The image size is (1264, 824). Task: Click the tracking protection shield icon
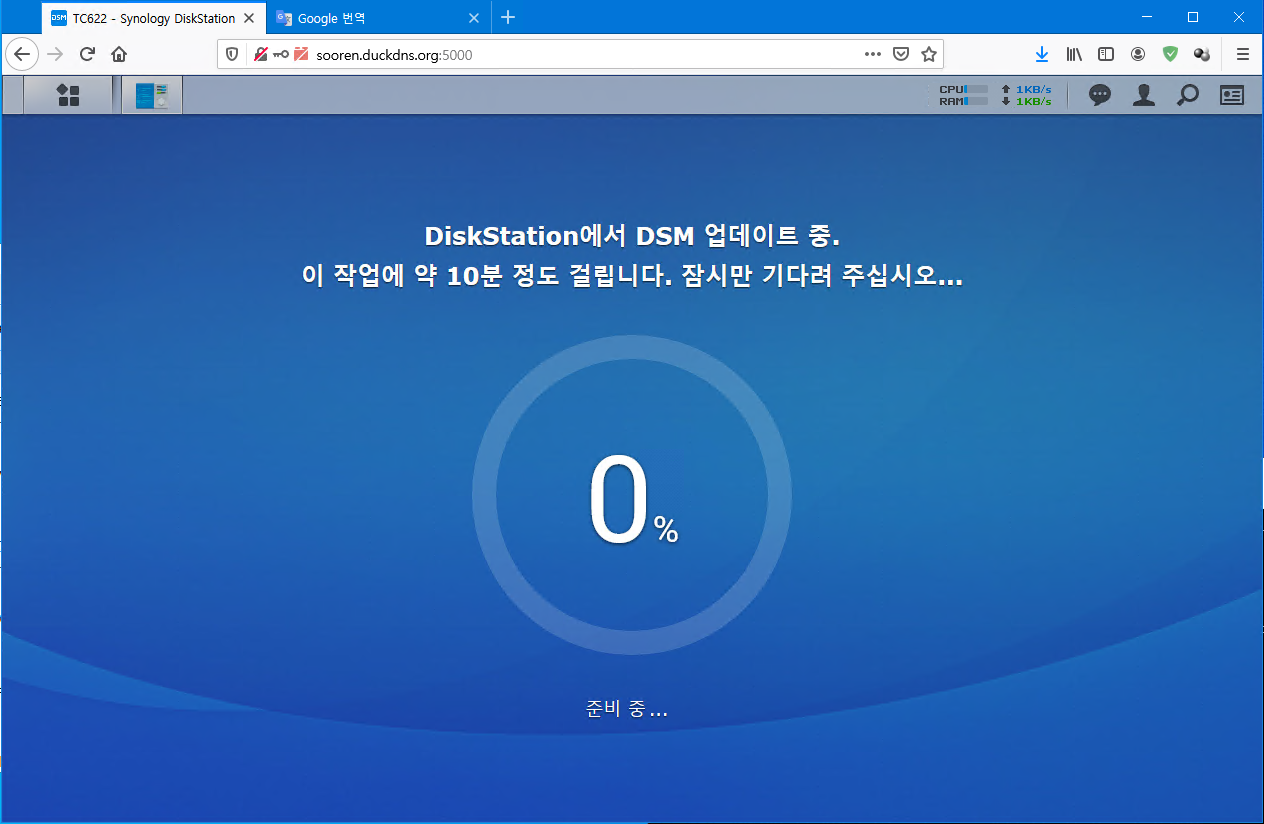232,54
